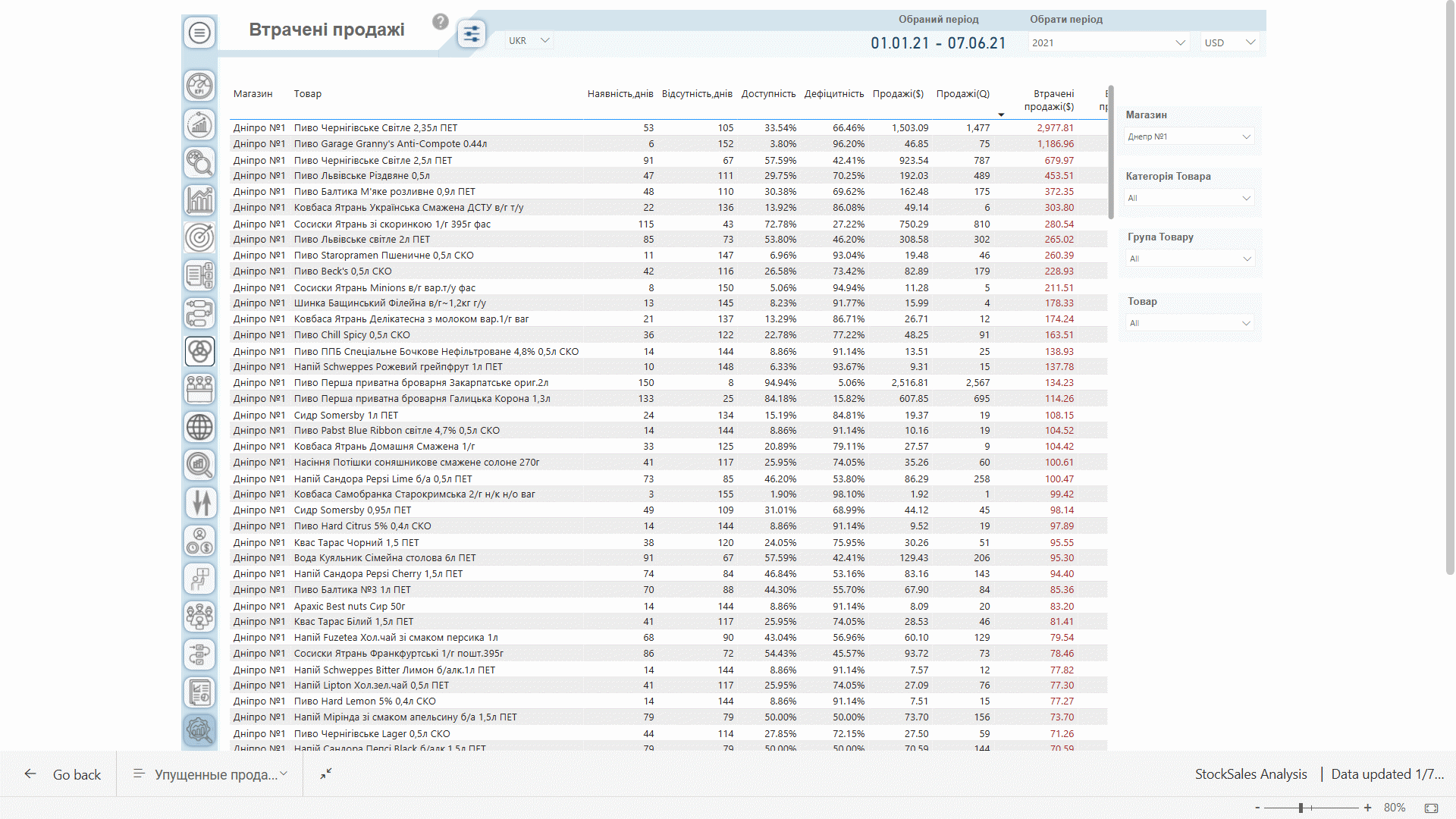The width and height of the screenshot is (1456, 819).
Task: Open the UKR language dropdown
Action: coord(529,41)
